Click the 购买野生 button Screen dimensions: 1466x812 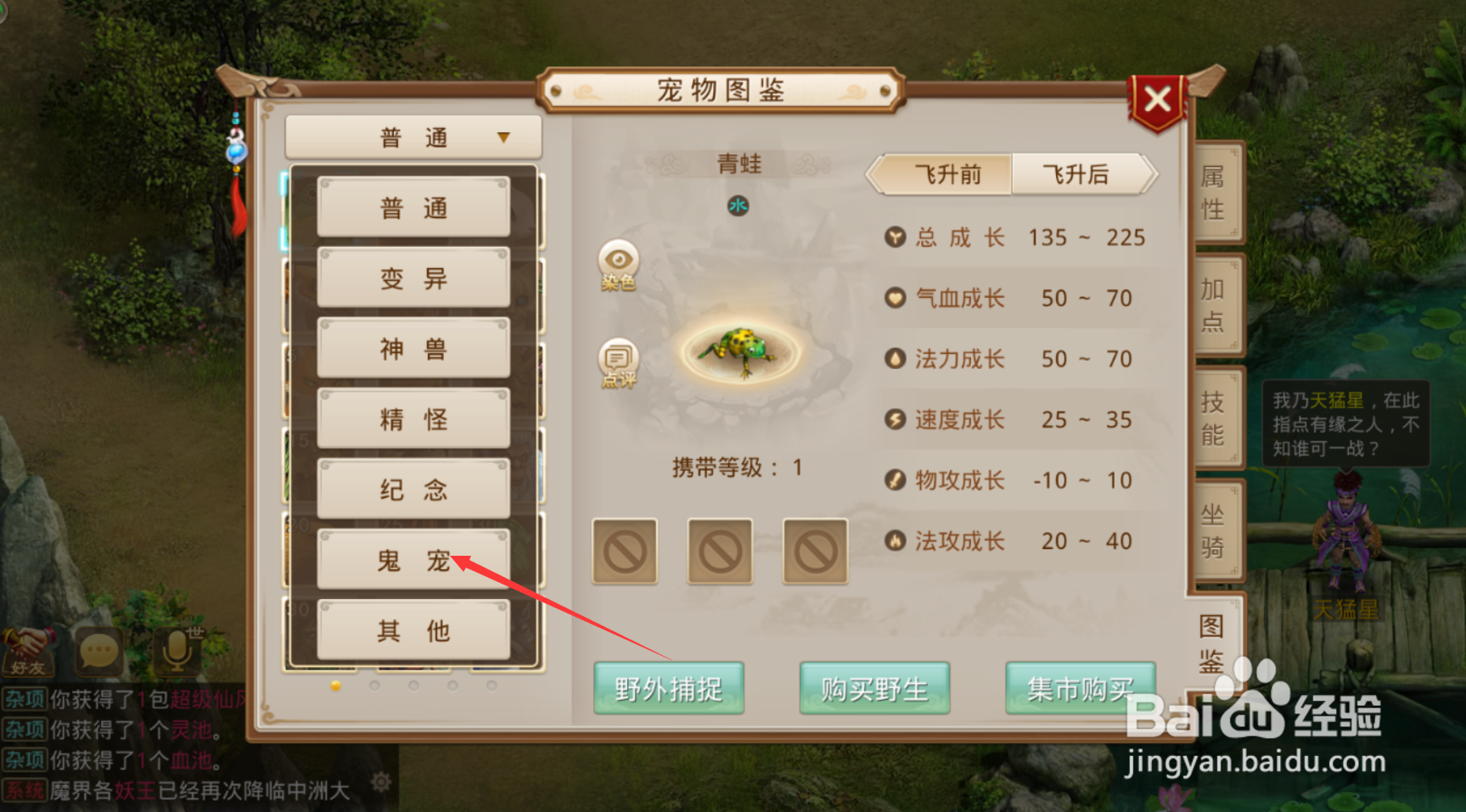point(874,688)
